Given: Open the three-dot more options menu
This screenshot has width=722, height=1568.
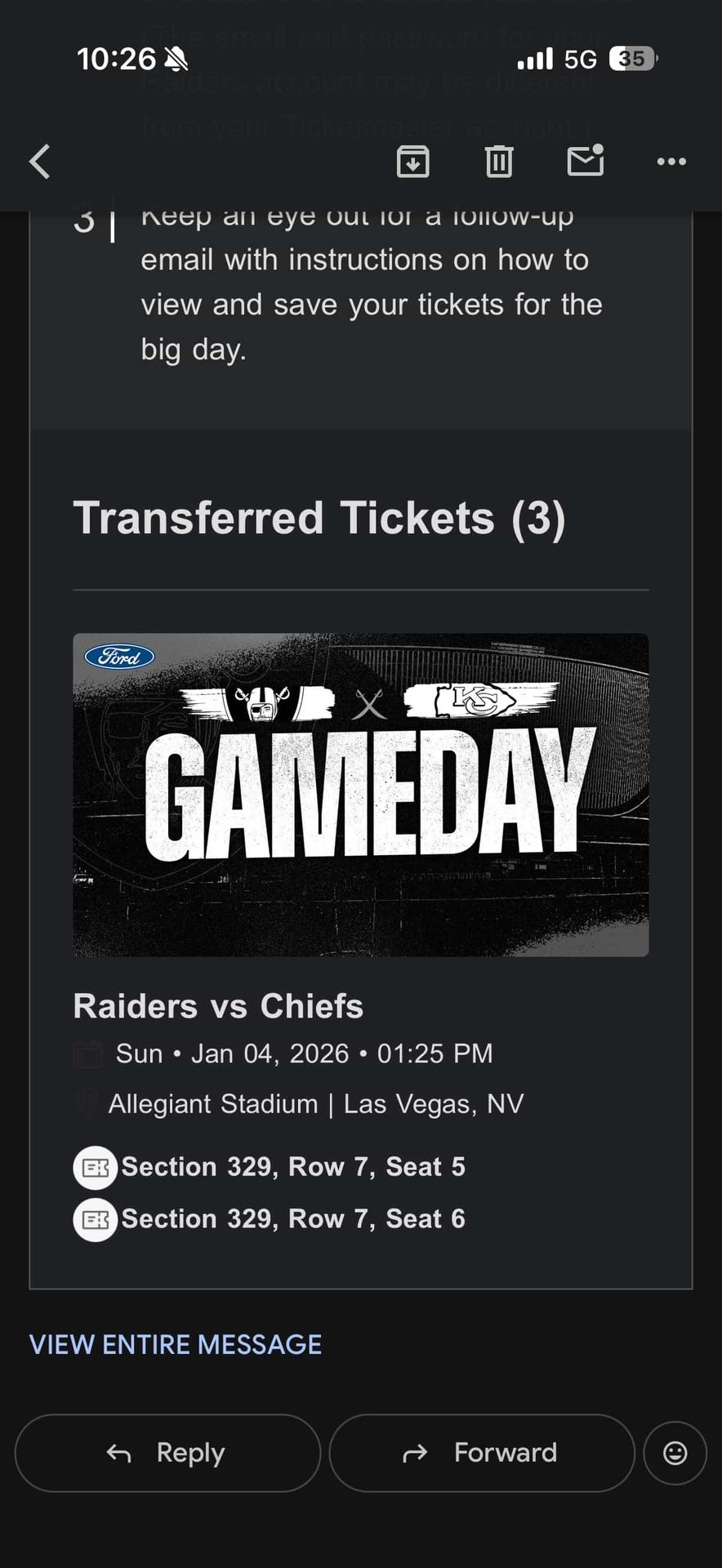Looking at the screenshot, I should point(671,162).
